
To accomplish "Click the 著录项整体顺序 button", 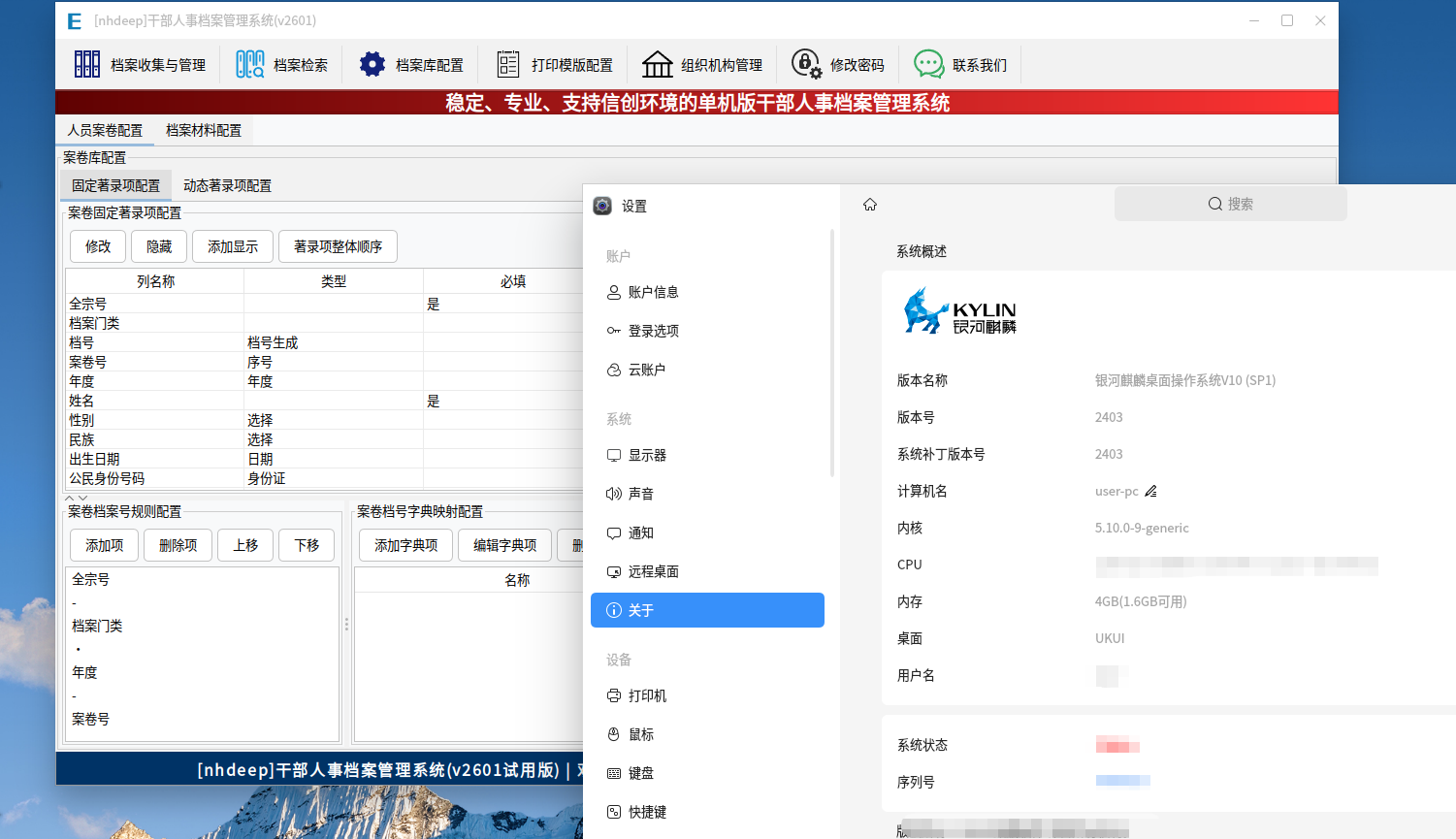I will [338, 246].
